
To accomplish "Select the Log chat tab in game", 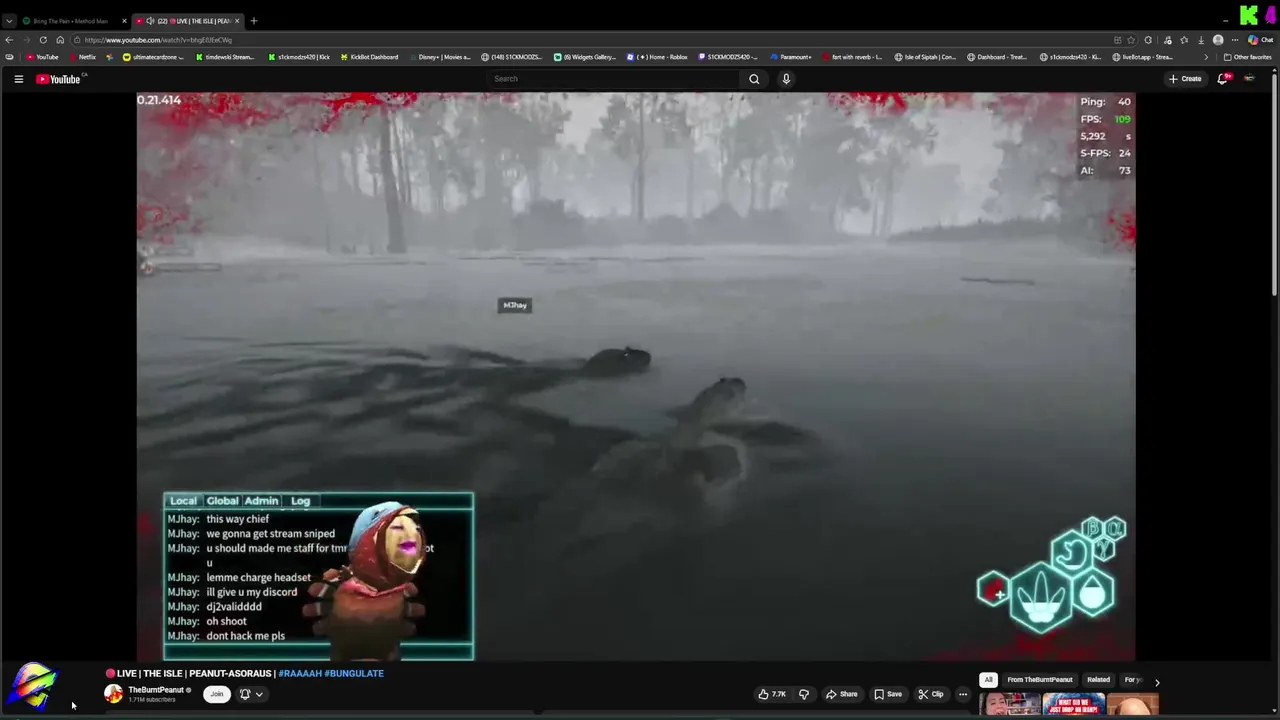I will [x=300, y=501].
